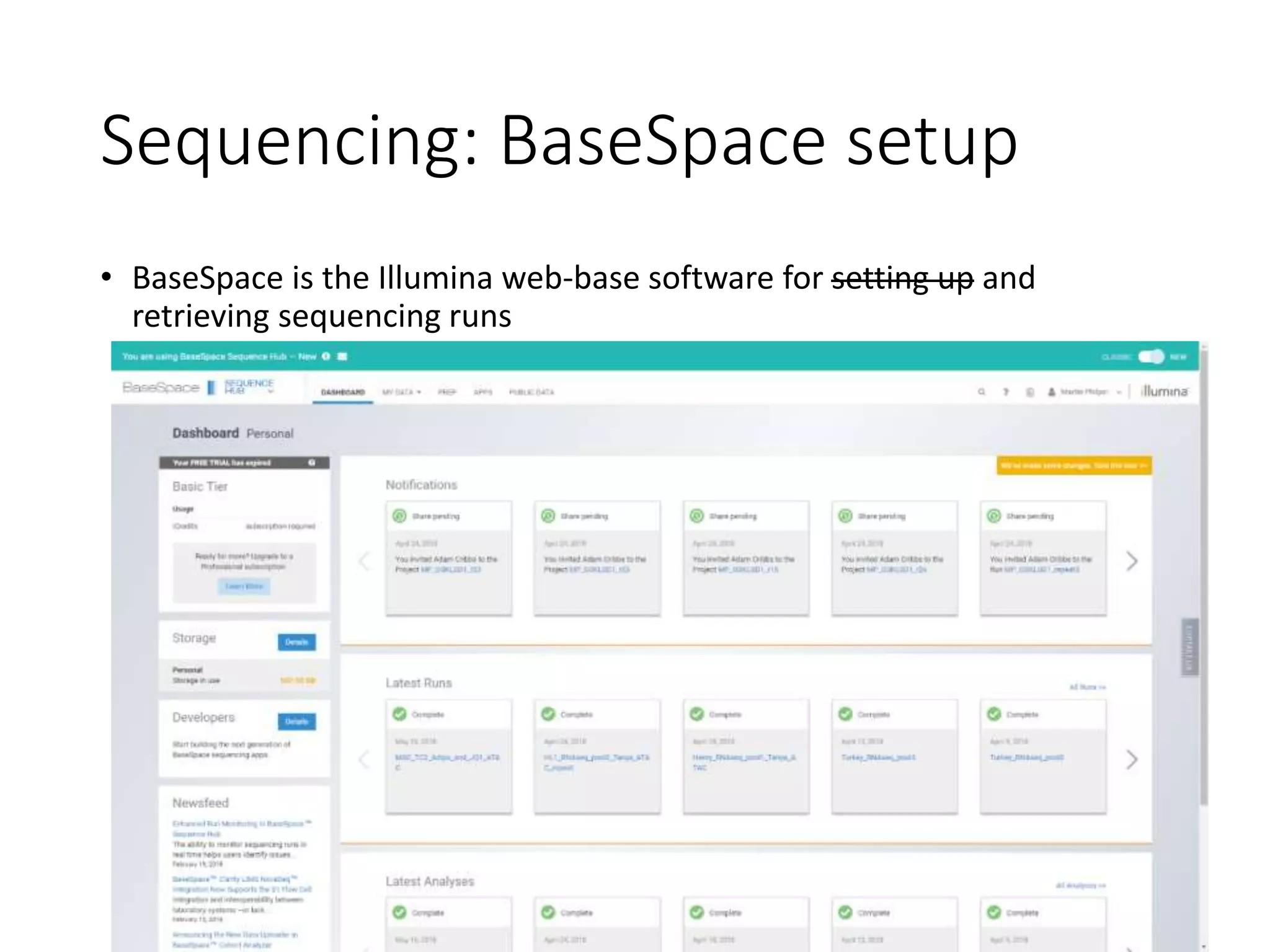Open the All Analyses link
This screenshot has height=952, width=1270.
[1081, 885]
